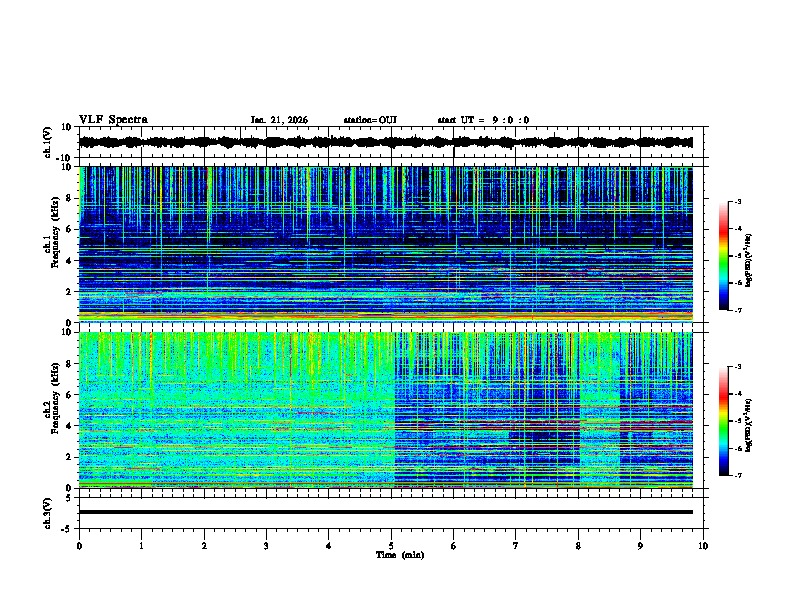
Task: Click the "5" tick on ch.3(V) axis
Action: 69,498
